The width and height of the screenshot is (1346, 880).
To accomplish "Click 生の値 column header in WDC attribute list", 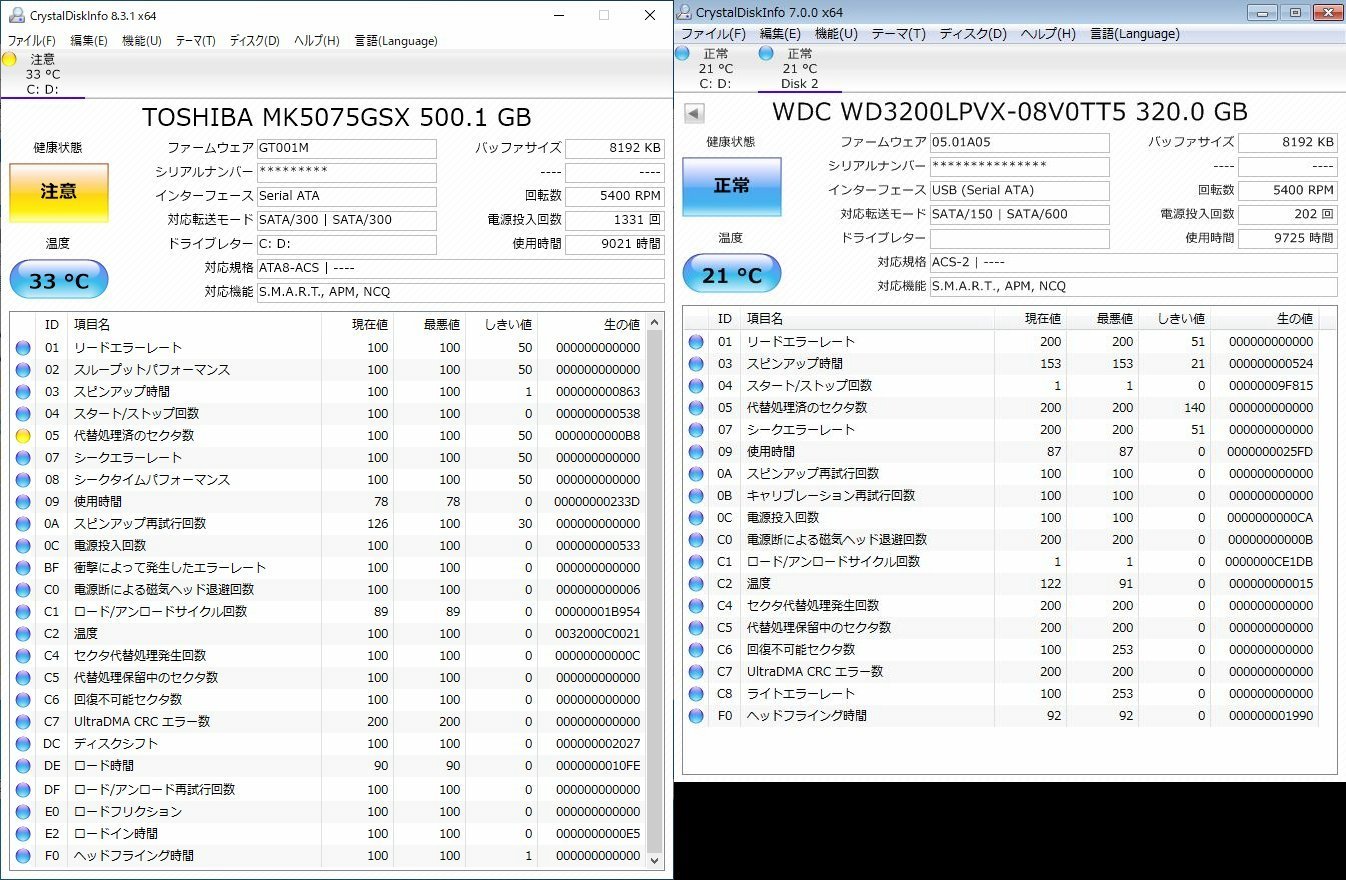I will [1293, 319].
